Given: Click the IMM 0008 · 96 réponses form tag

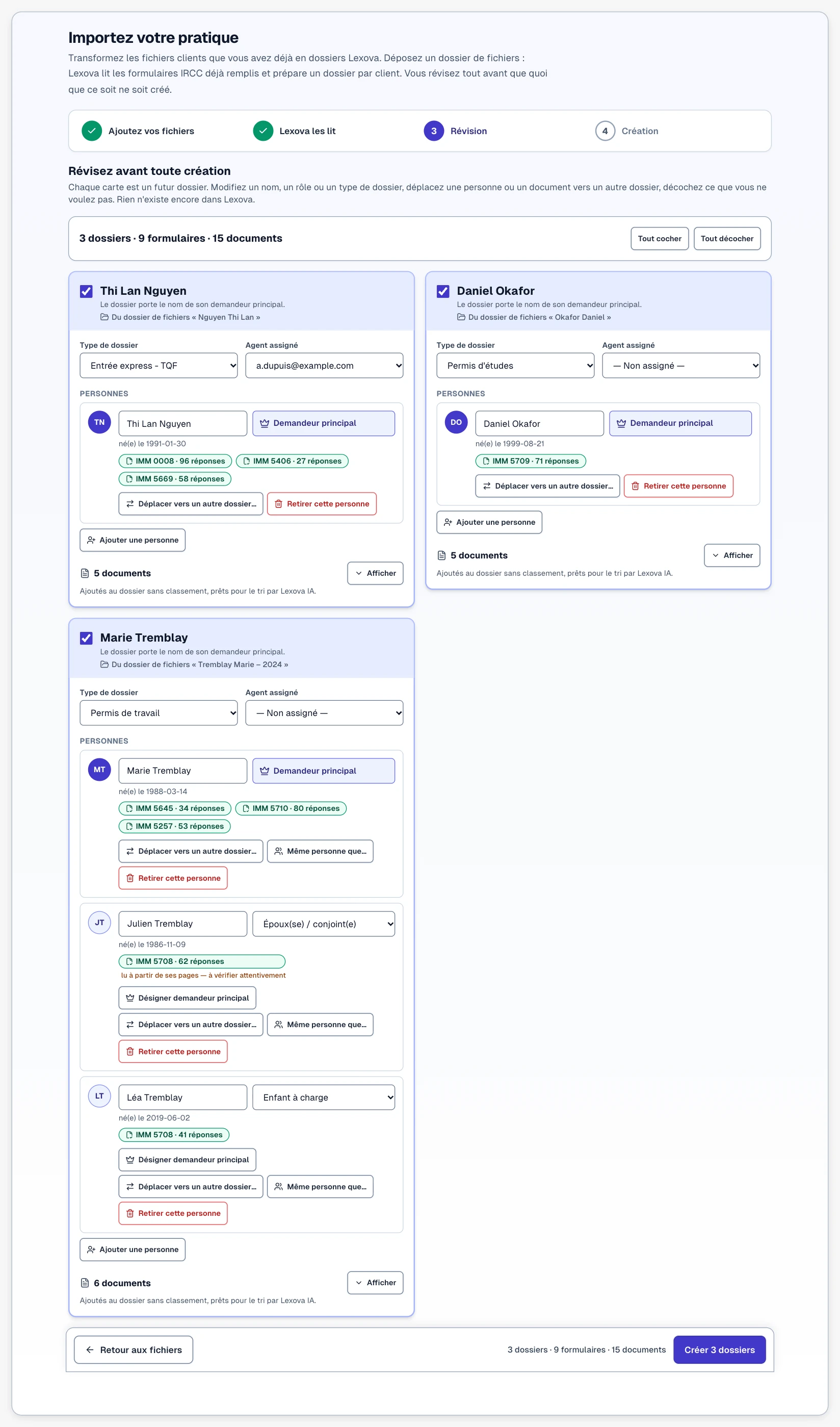Looking at the screenshot, I should point(175,461).
